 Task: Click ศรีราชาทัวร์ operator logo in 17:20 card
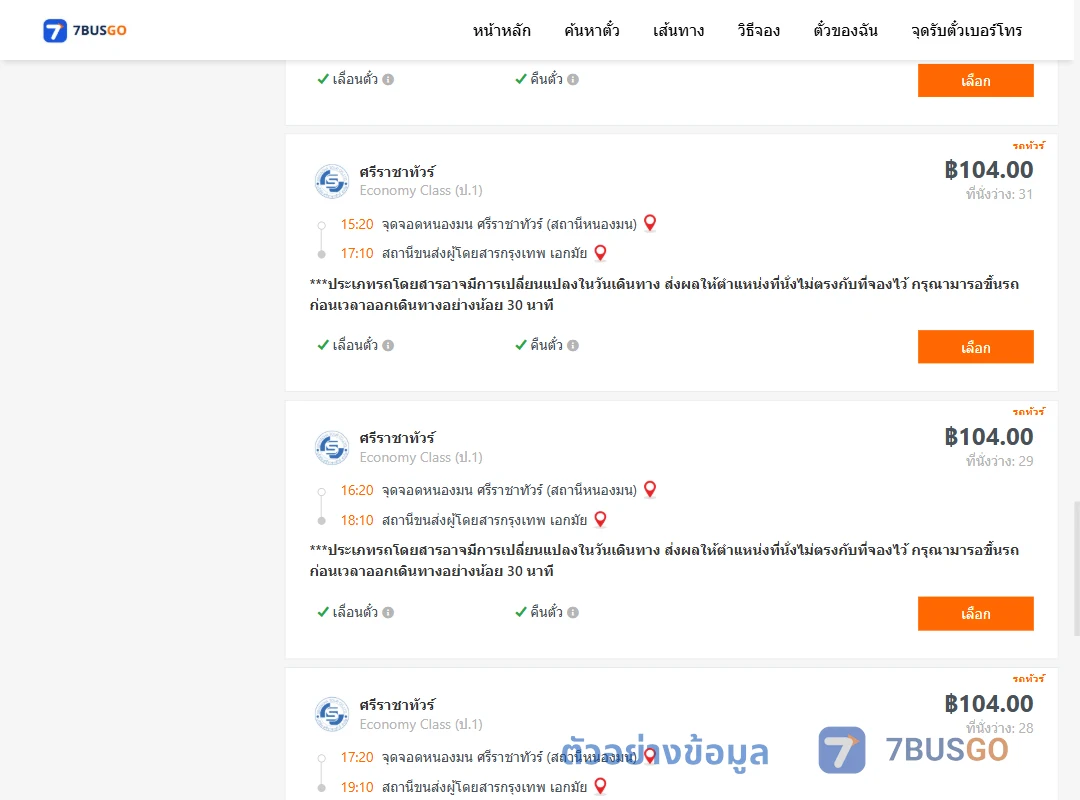pyautogui.click(x=332, y=714)
